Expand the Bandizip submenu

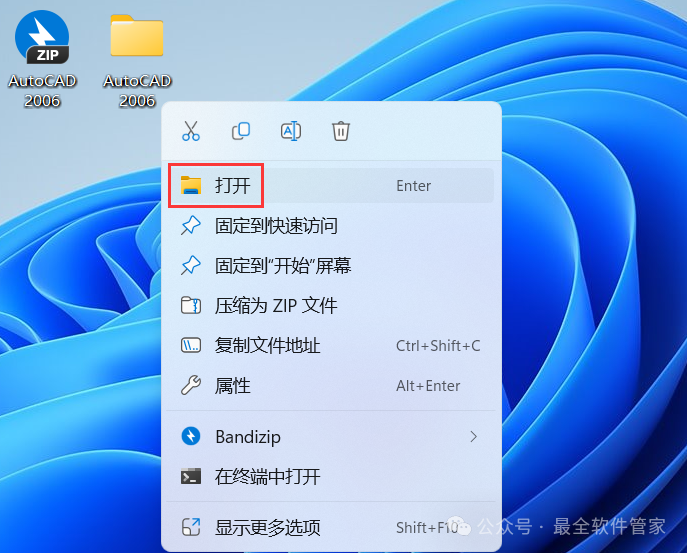[x=331, y=436]
